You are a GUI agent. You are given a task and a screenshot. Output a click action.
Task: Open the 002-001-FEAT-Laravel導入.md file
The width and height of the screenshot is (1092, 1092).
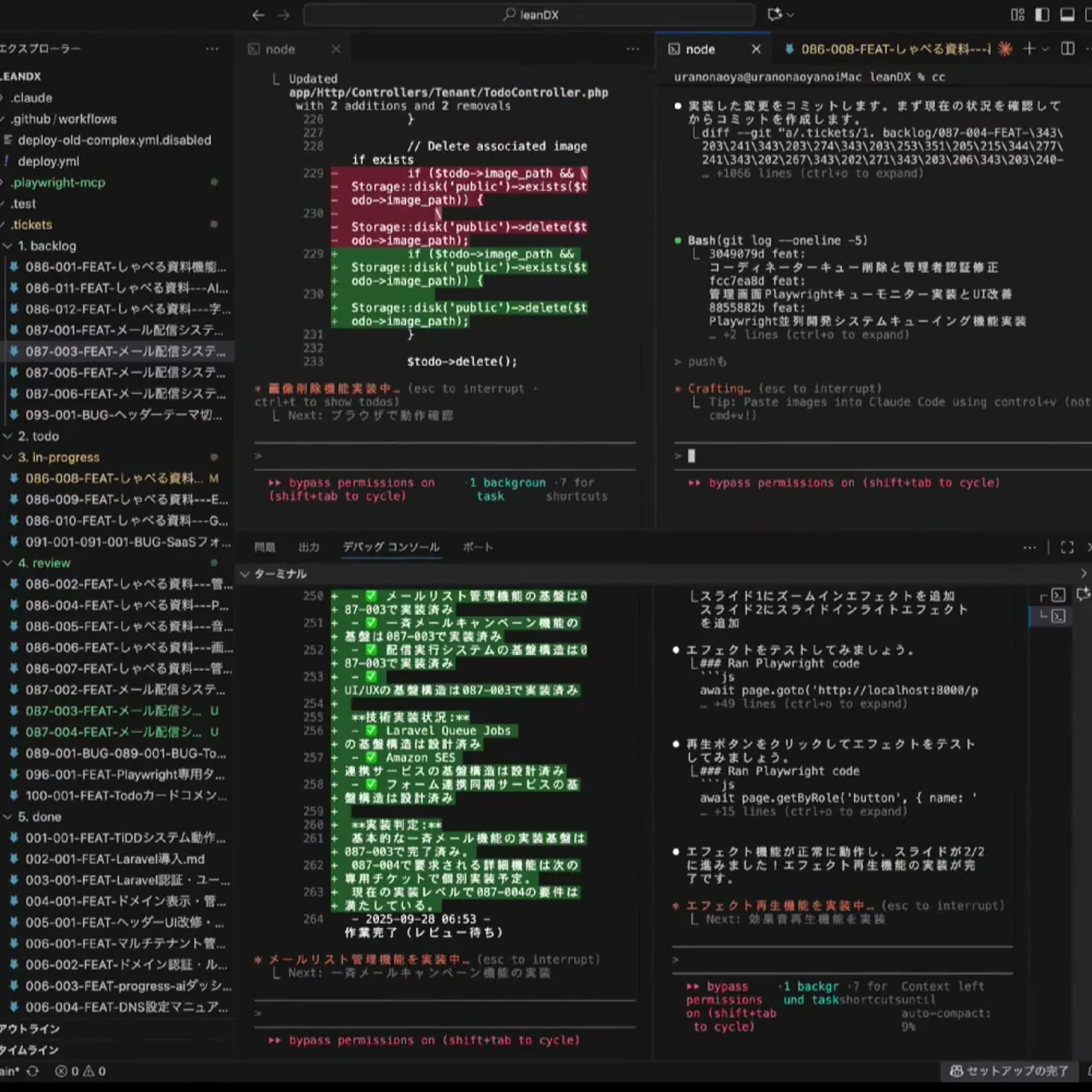(x=115, y=859)
